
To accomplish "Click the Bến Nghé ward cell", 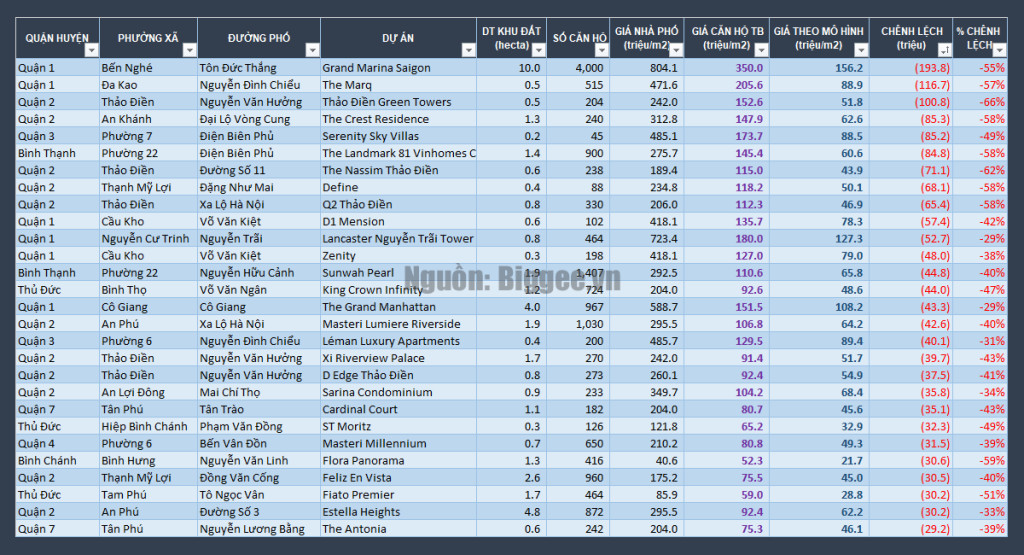I will click(148, 68).
